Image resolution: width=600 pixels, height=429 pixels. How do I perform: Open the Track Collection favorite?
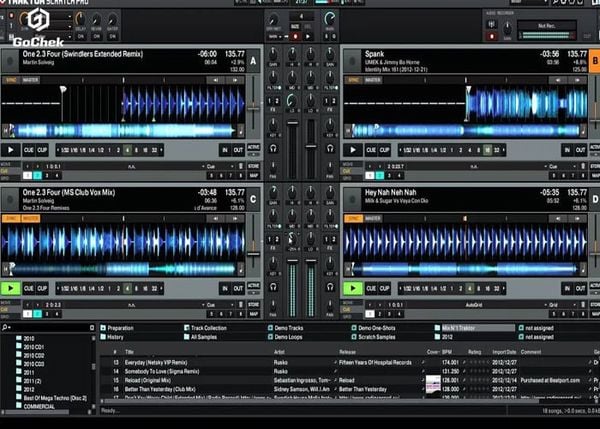coord(205,328)
